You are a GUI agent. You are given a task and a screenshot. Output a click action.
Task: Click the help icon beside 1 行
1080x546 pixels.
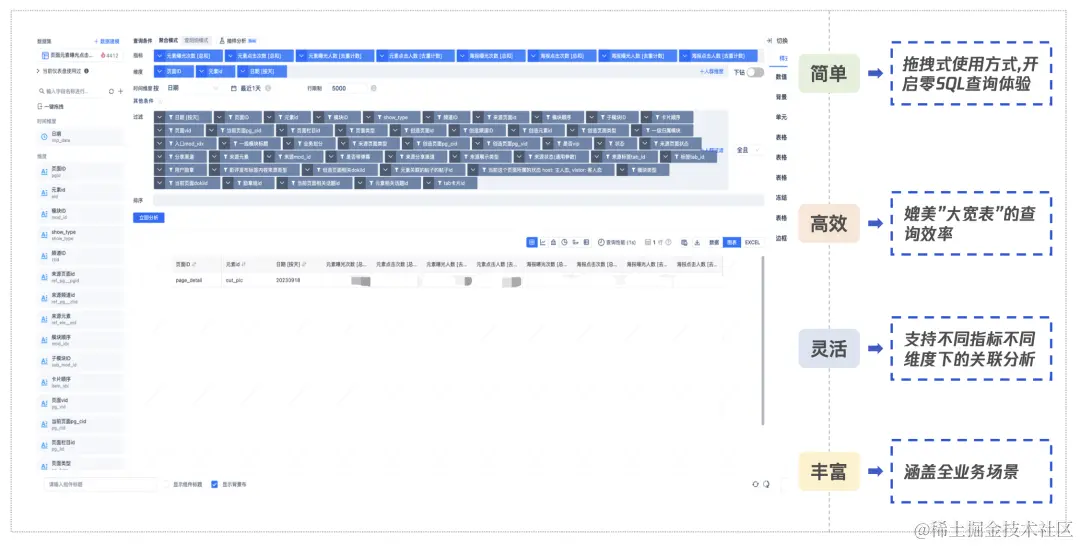tap(668, 242)
